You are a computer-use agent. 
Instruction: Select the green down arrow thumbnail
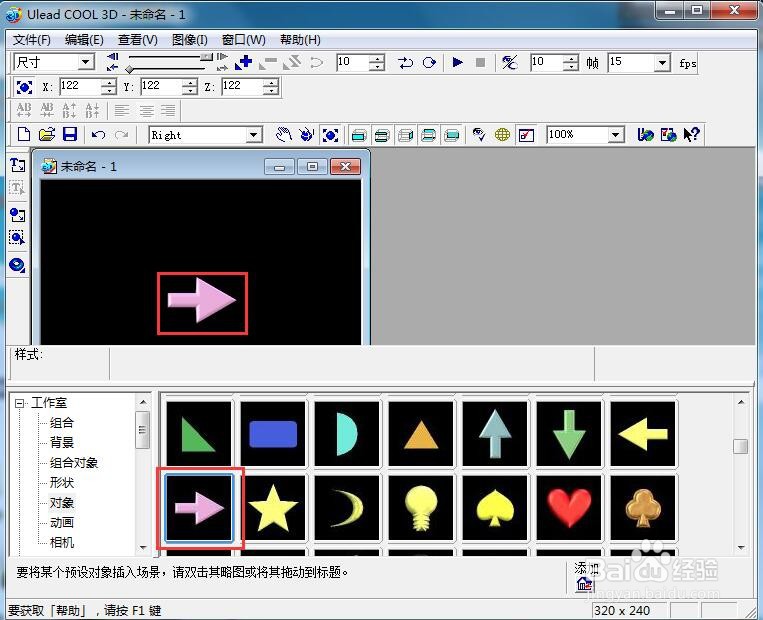click(x=568, y=434)
